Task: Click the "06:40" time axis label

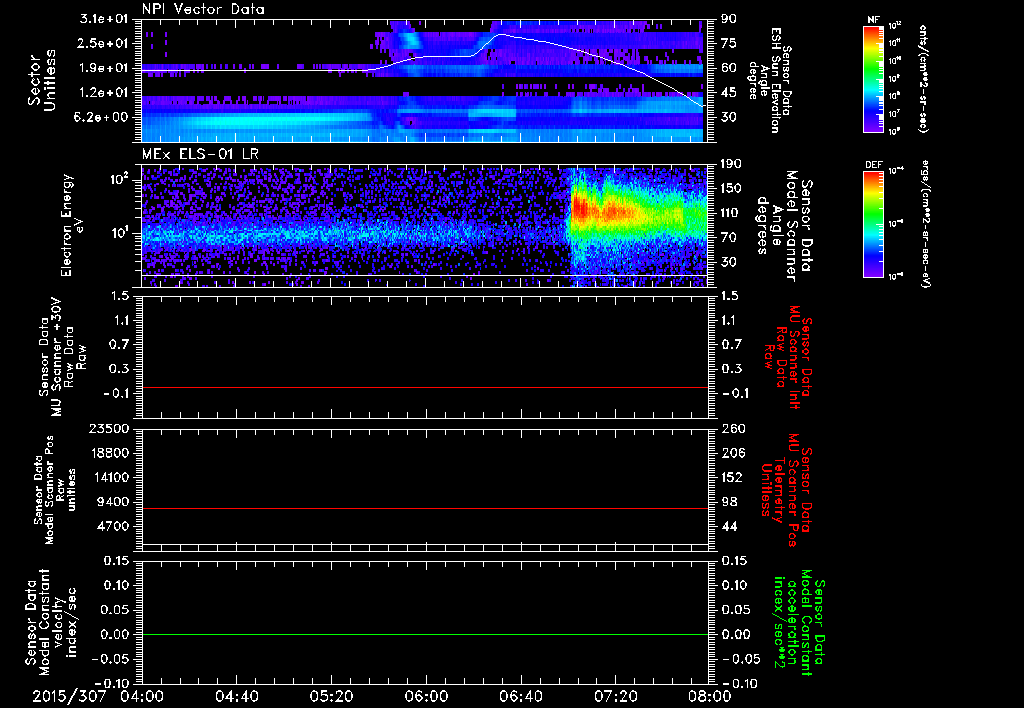Action: pos(520,696)
